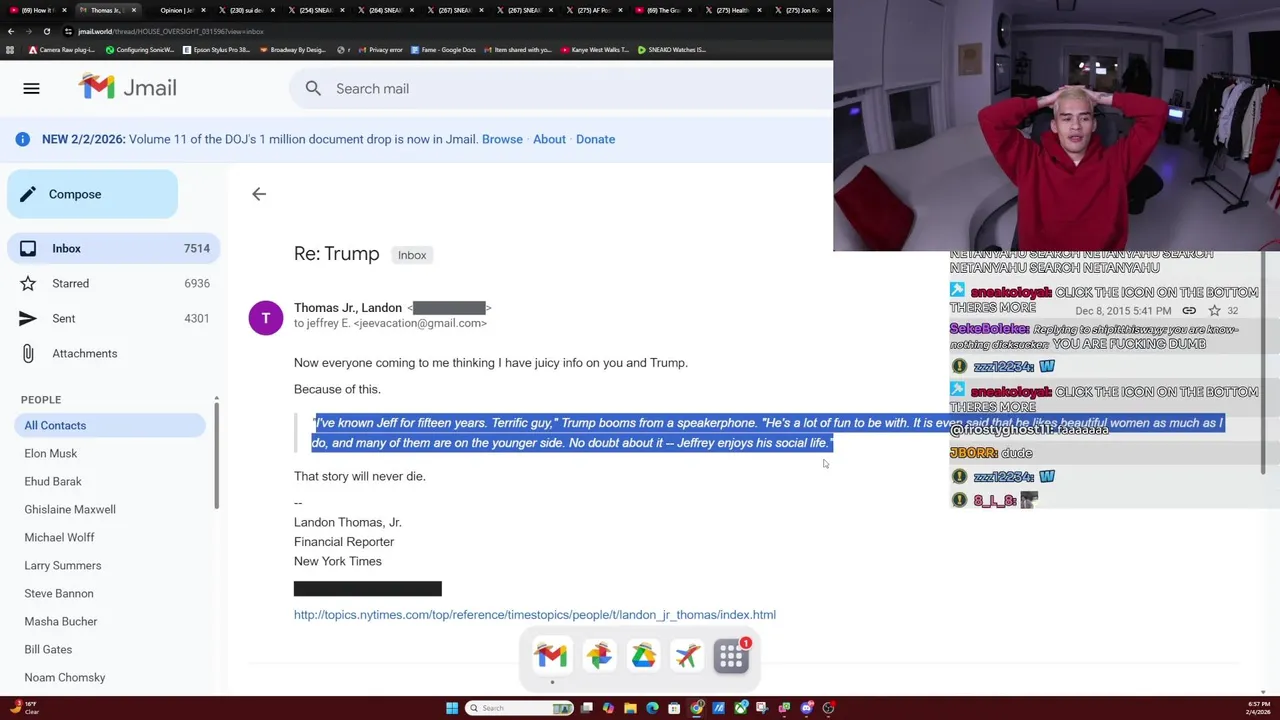Click the Compose pencil icon

[x=28, y=194]
